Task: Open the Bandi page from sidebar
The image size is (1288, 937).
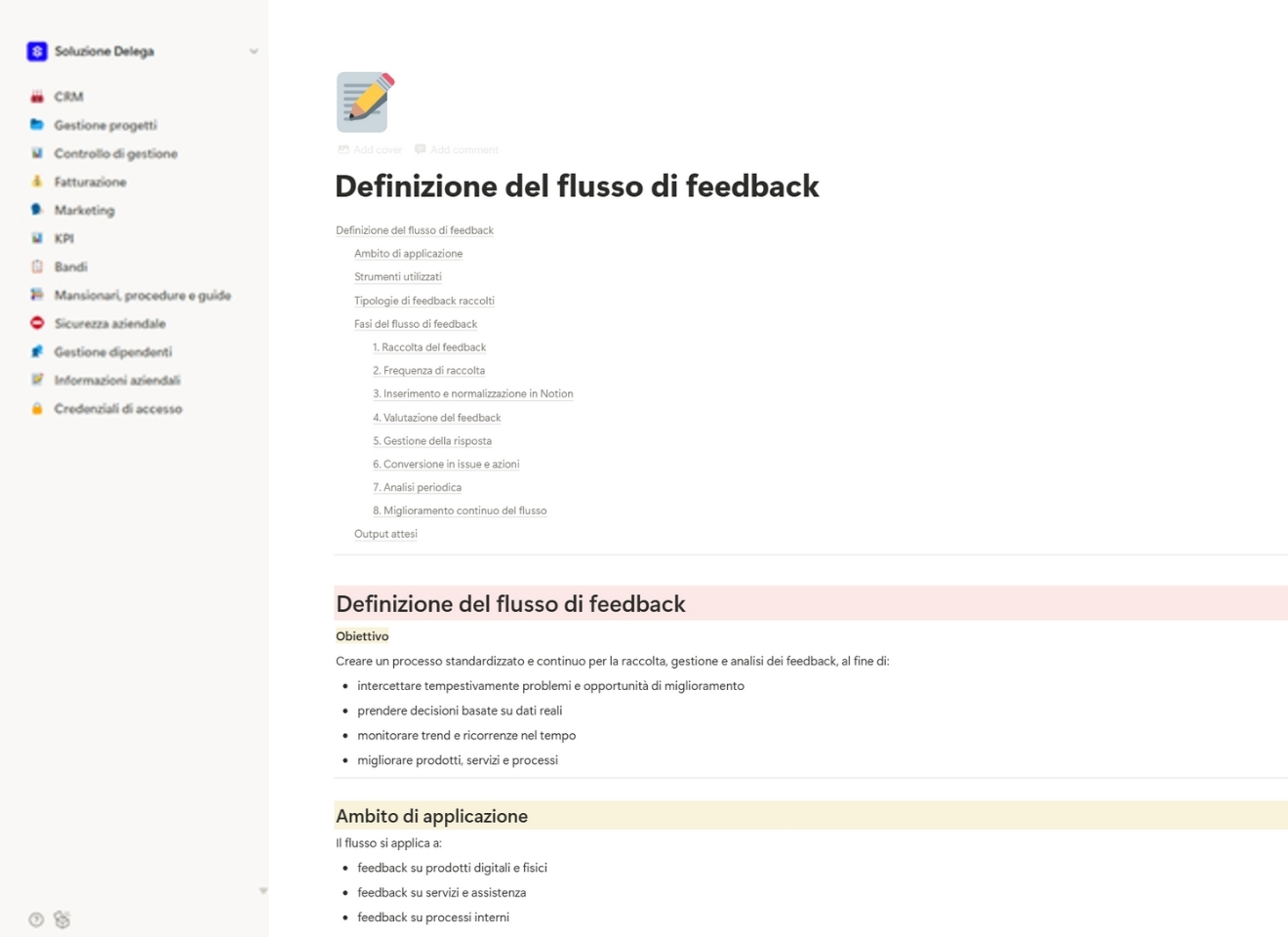Action: (72, 266)
